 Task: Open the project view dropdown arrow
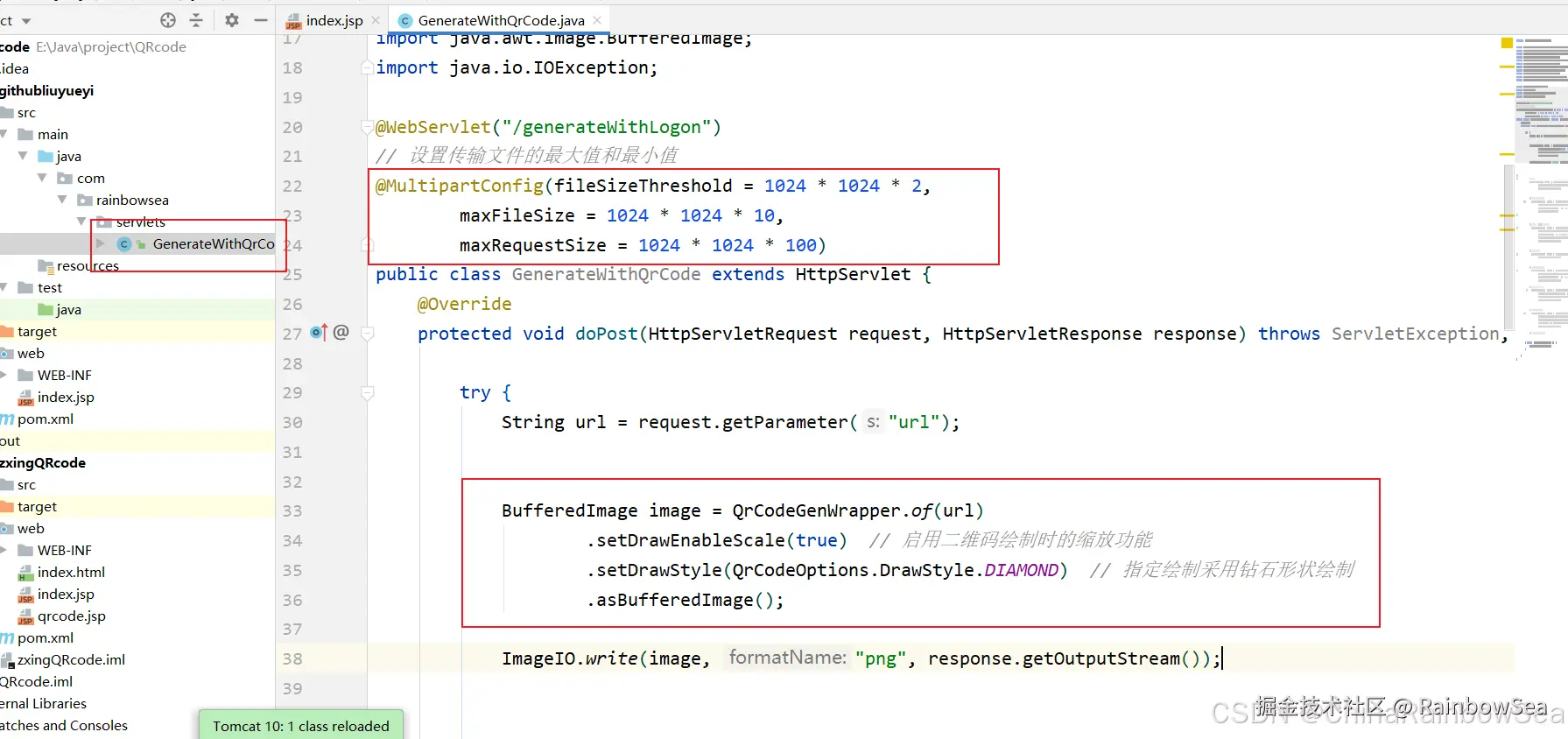(26, 21)
